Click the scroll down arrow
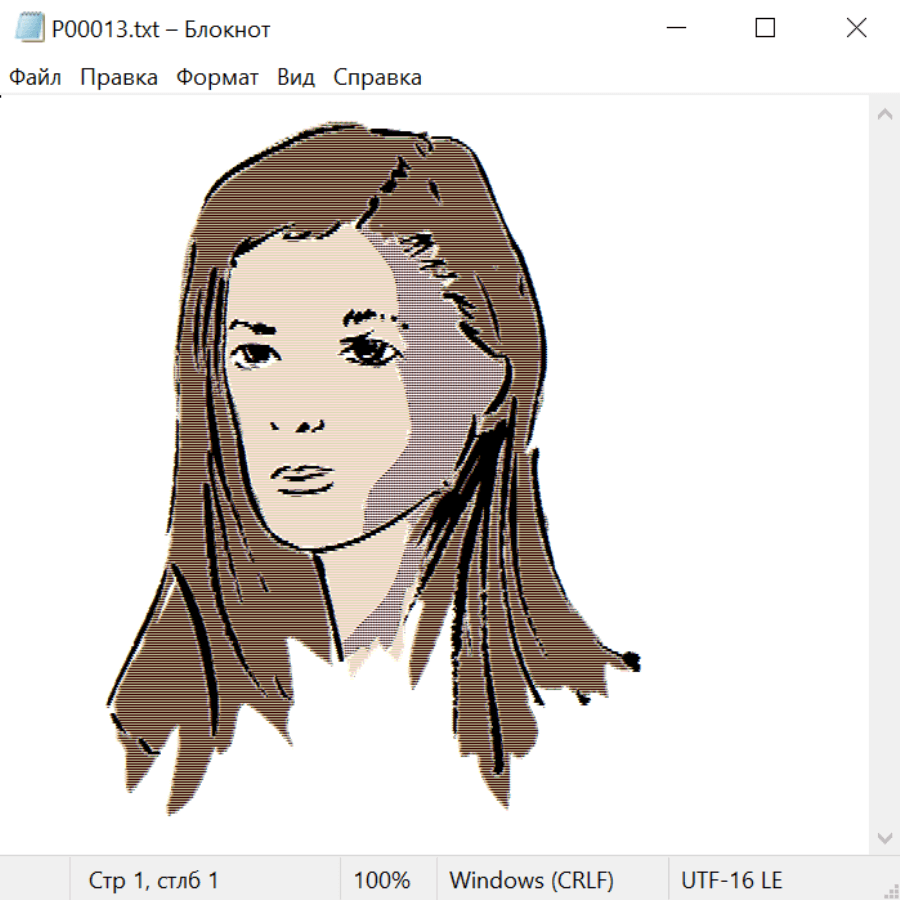 point(884,837)
